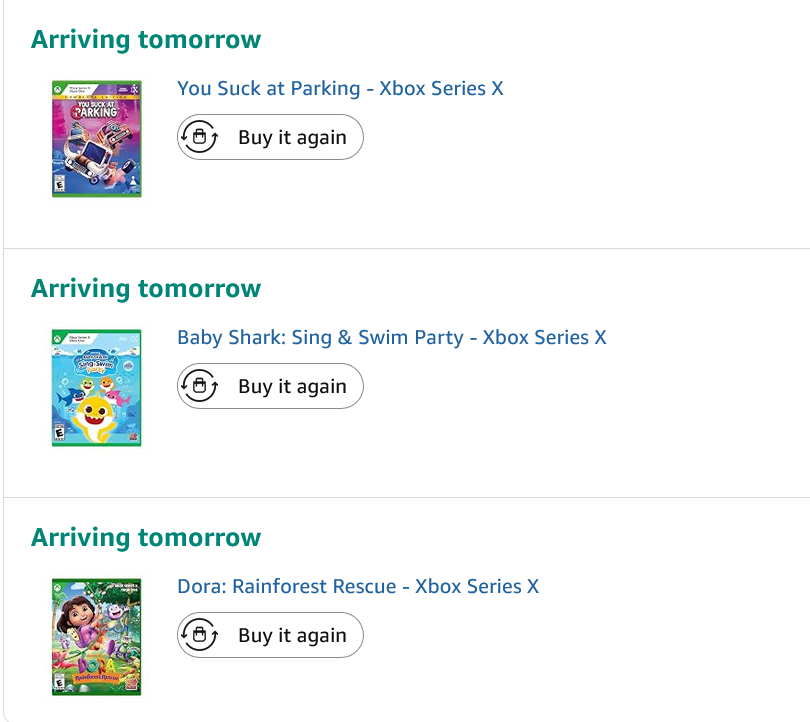
Task: Click reorder icon beside Dora Rainforest Rescue
Action: 199,635
